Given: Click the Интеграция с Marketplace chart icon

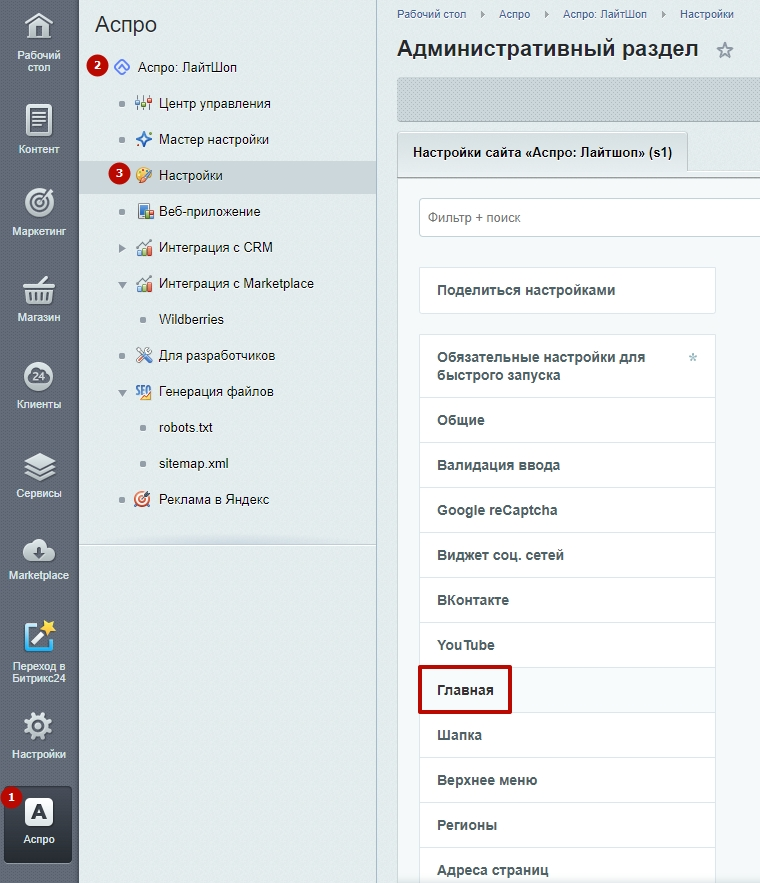Looking at the screenshot, I should click(x=144, y=283).
